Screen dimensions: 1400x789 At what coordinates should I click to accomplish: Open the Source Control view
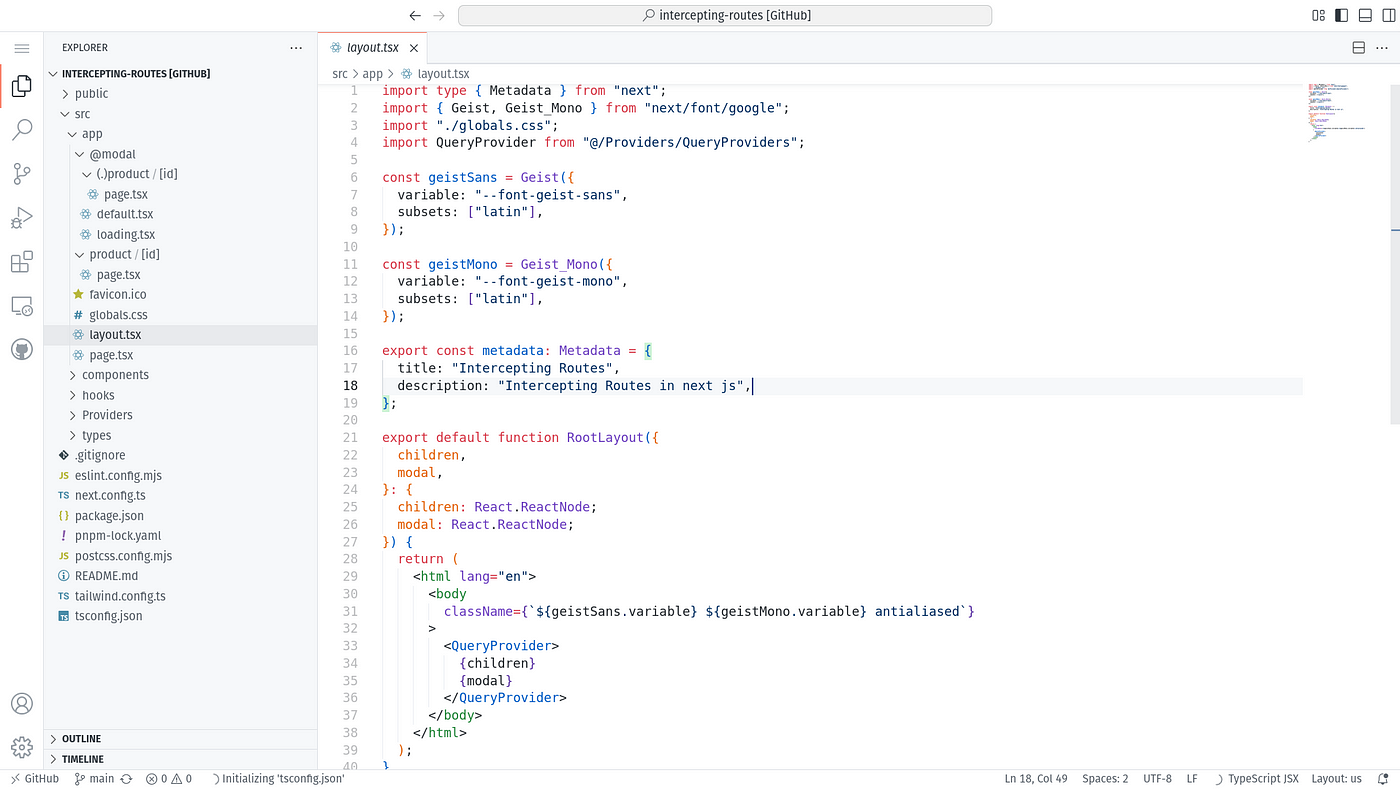click(21, 174)
